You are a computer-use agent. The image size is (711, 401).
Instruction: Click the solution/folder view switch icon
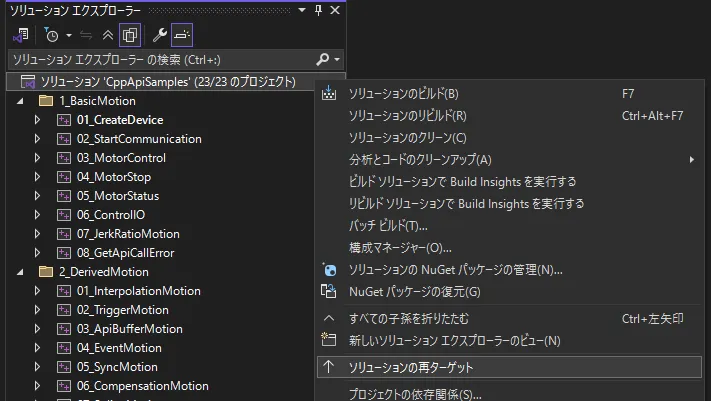tap(21, 35)
